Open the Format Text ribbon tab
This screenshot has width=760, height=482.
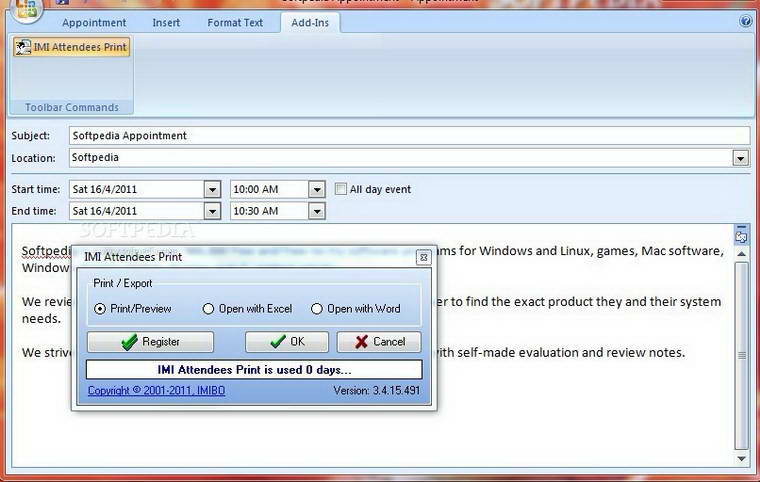[x=235, y=23]
